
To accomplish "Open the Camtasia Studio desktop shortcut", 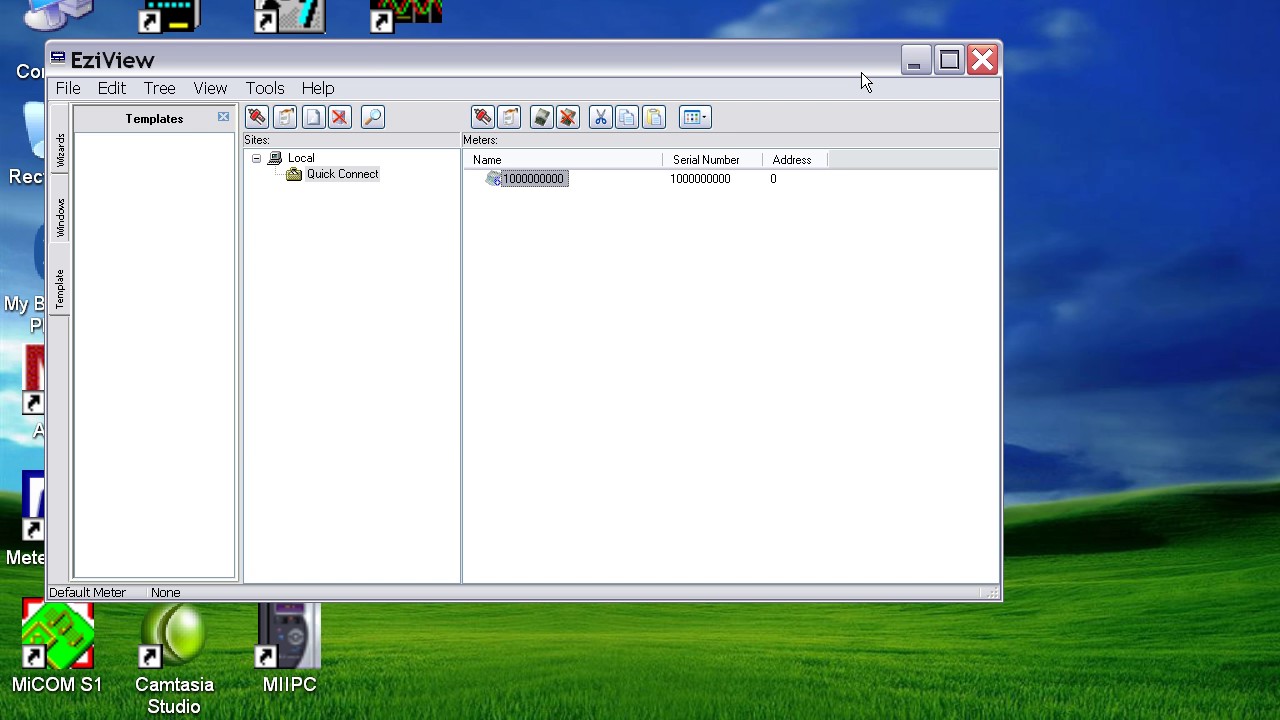I will click(174, 660).
